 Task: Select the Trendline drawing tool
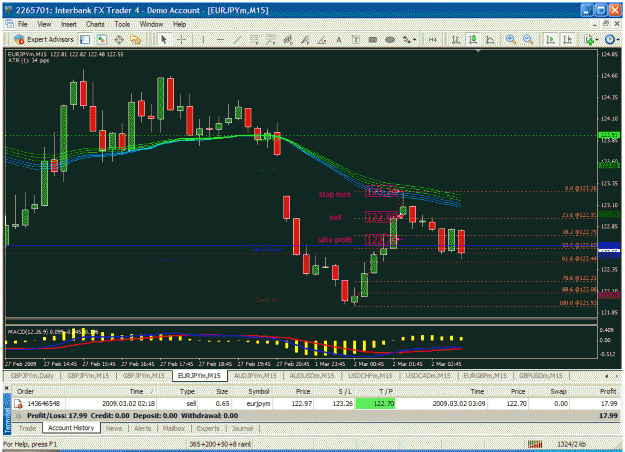238,39
